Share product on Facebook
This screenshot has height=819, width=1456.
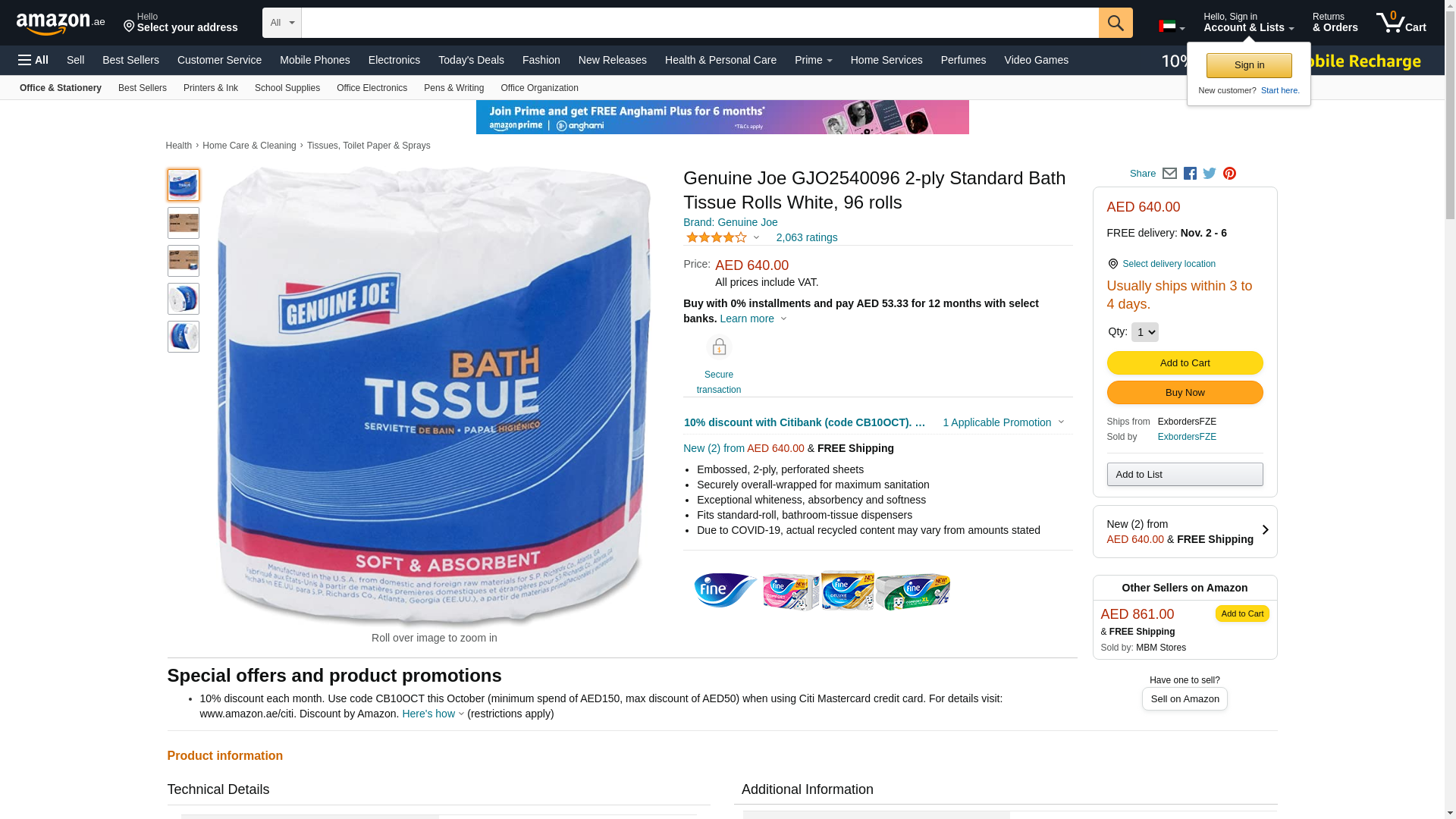(1190, 174)
